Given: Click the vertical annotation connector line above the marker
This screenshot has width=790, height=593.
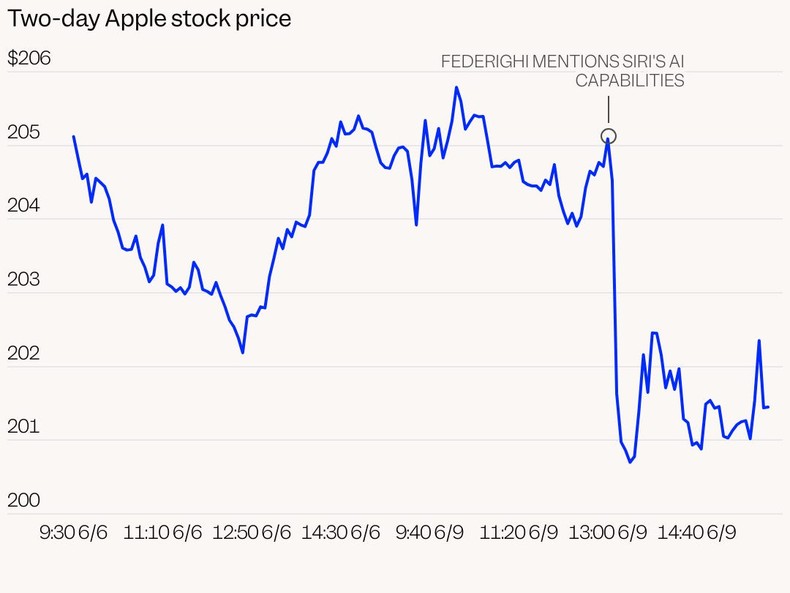Looking at the screenshot, I should click(608, 108).
